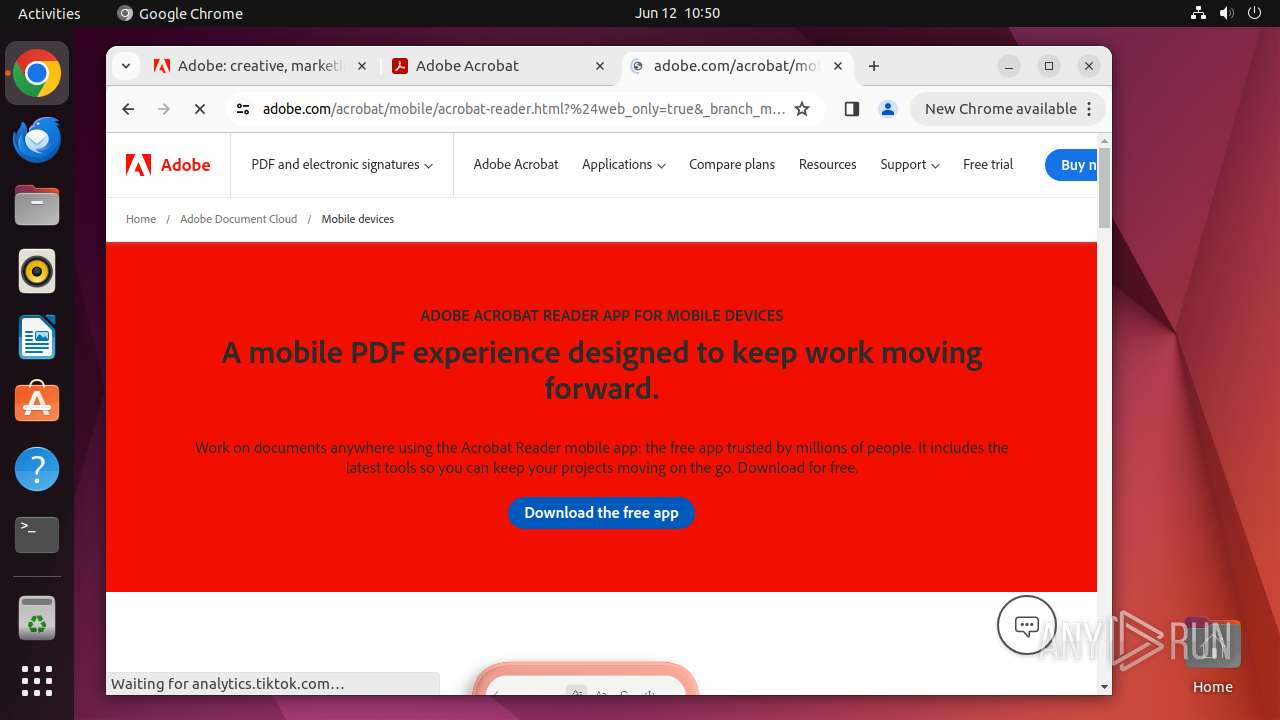Open the Resources nav item
Screen dimensions: 1280x720
[x=827, y=165]
